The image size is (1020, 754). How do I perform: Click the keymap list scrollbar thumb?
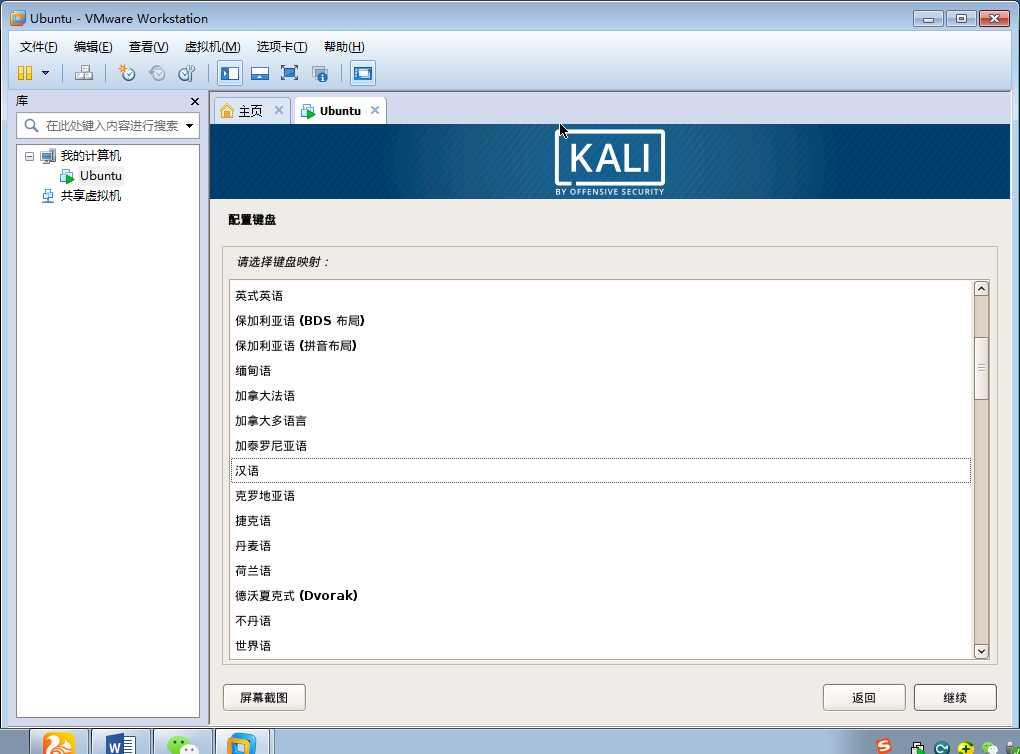pos(981,368)
